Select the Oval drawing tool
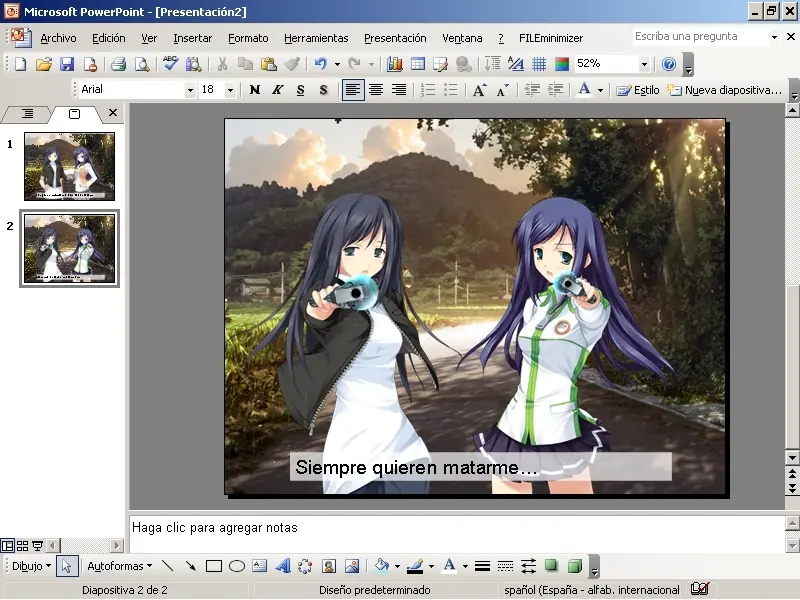800x600 pixels. (x=237, y=566)
